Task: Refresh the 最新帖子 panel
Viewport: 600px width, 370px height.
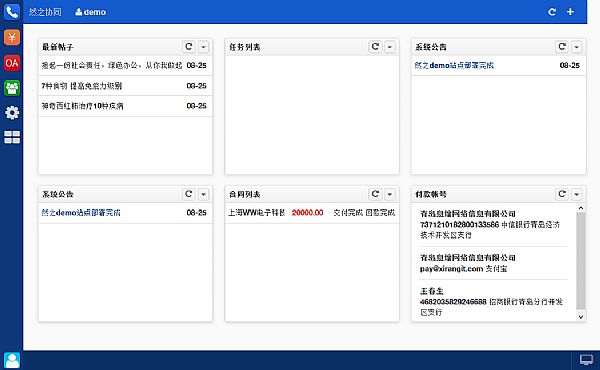Action: click(189, 47)
